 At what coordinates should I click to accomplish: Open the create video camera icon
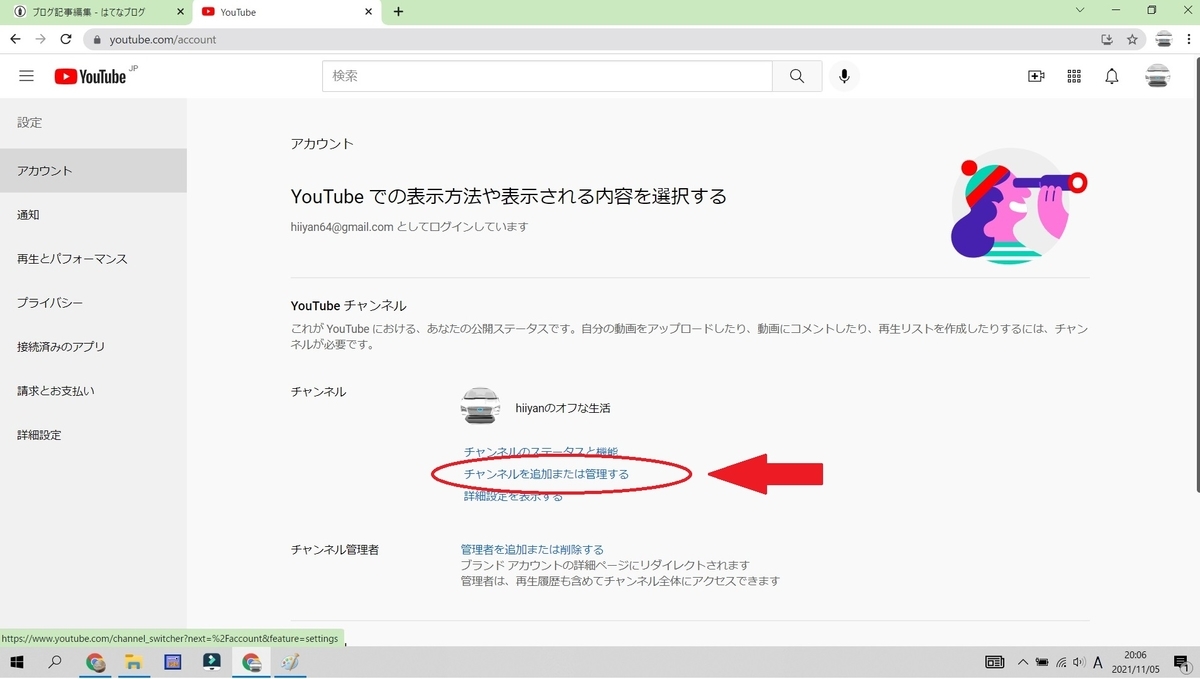coord(1036,76)
